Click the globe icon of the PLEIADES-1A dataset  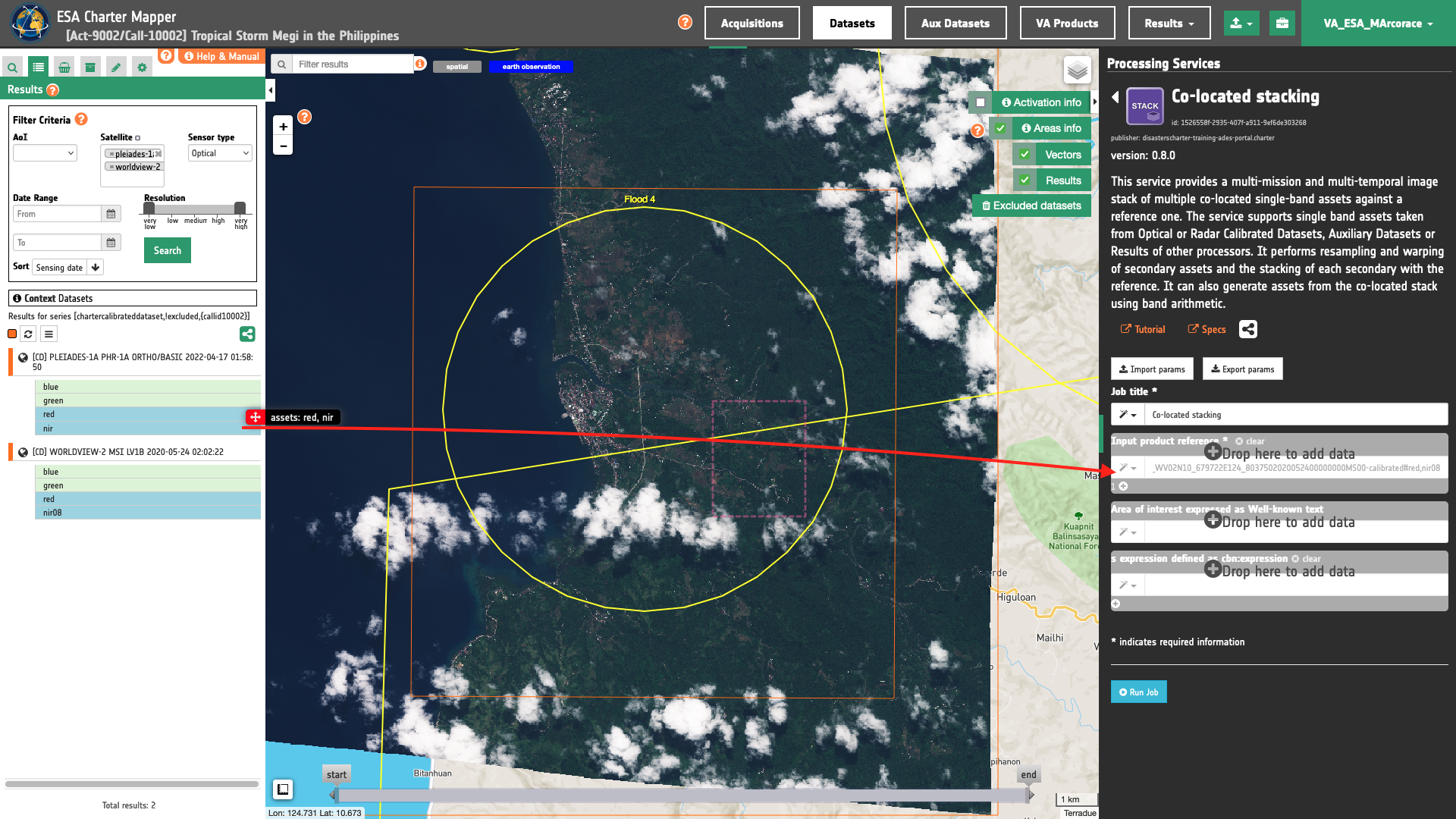(23, 358)
